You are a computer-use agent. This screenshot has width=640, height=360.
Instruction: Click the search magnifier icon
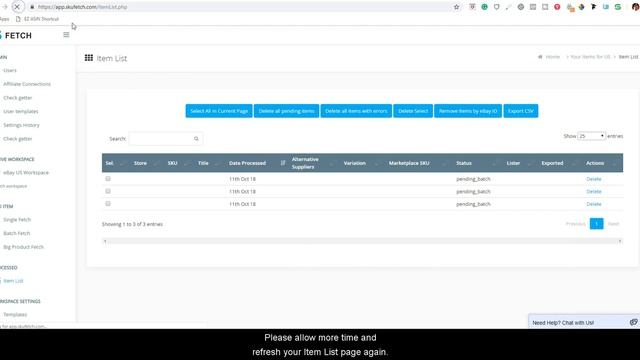point(196,139)
